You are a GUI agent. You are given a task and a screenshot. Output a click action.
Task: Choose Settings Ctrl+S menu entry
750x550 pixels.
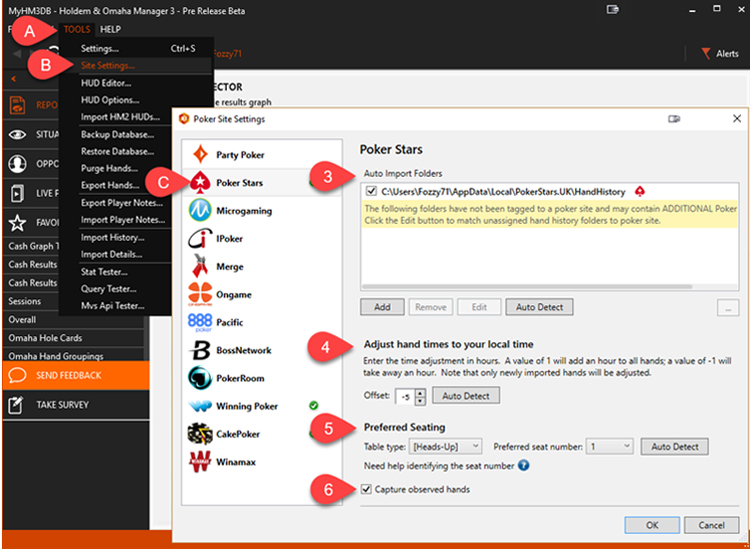pos(136,48)
